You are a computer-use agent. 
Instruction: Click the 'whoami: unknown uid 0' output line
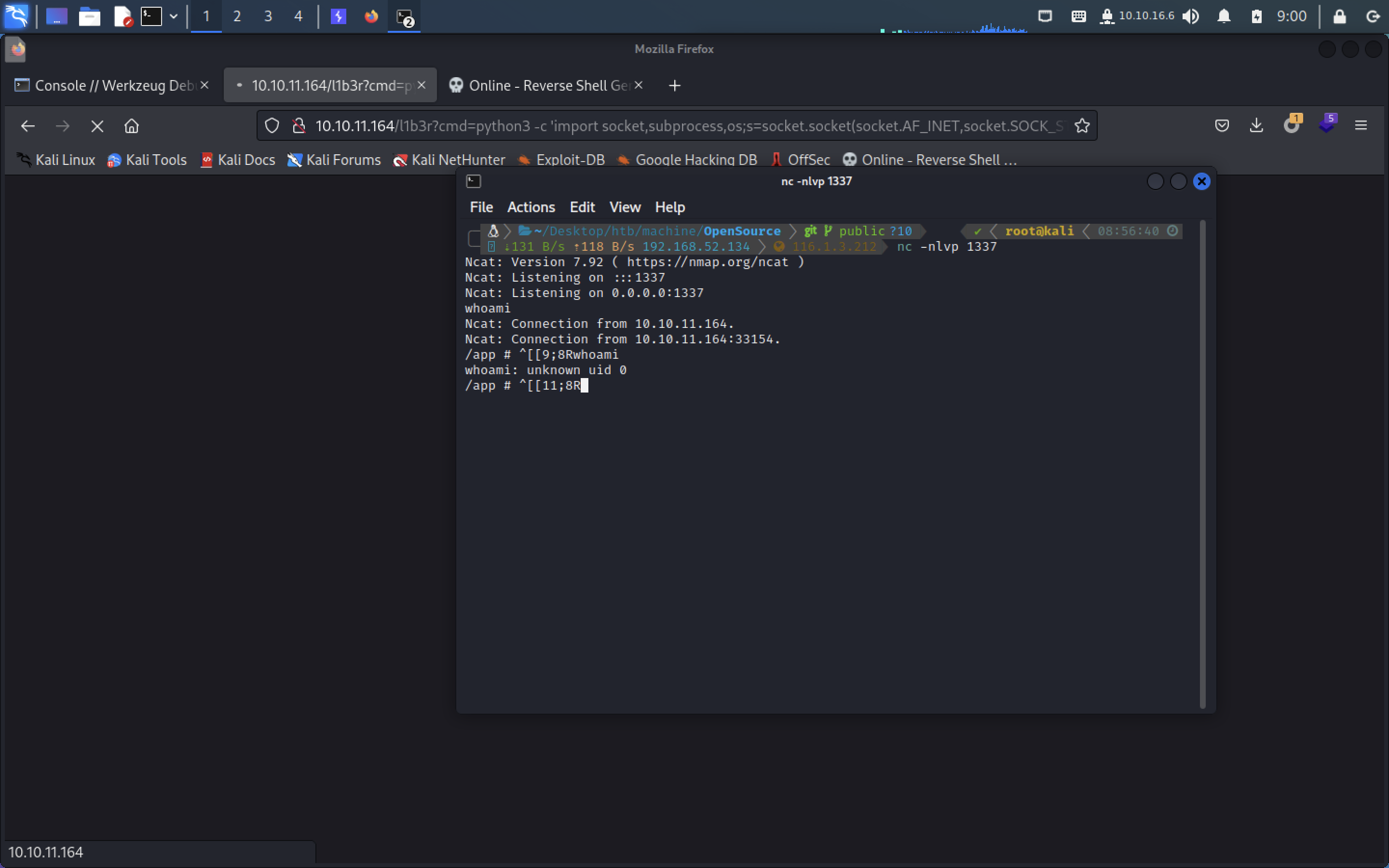[546, 370]
